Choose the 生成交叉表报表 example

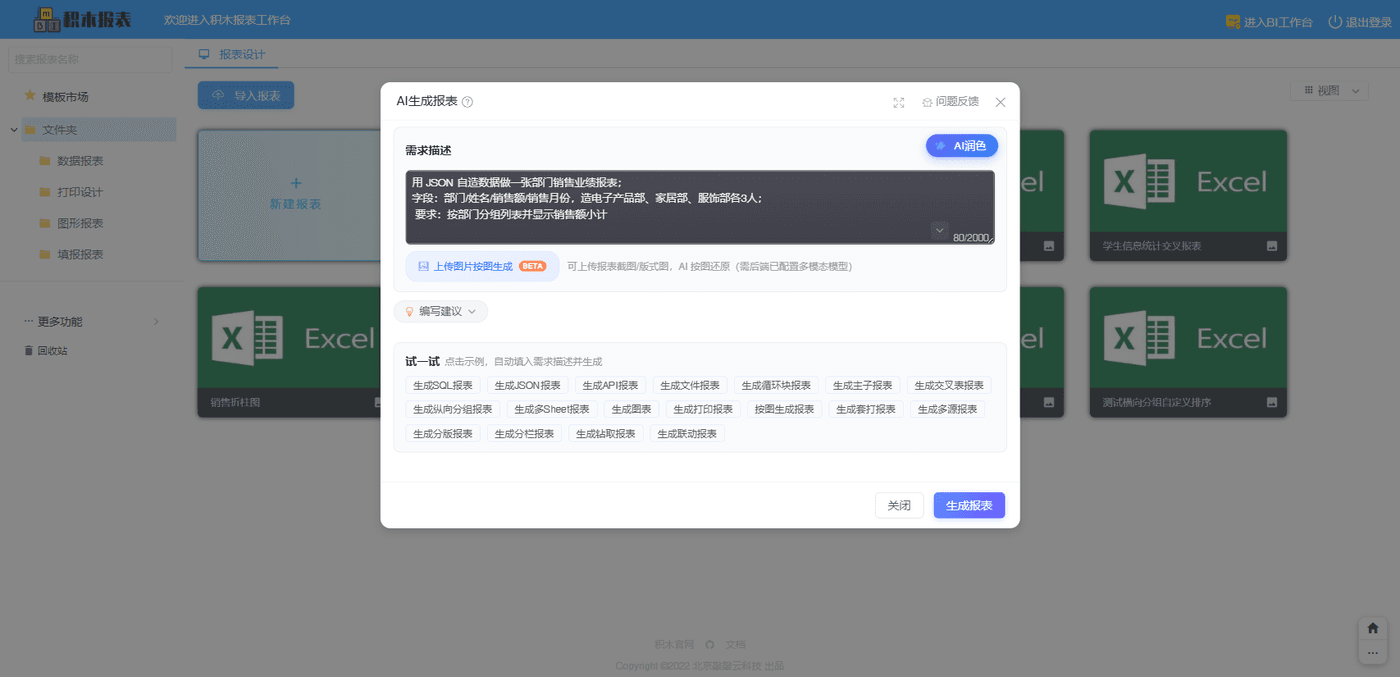[949, 385]
